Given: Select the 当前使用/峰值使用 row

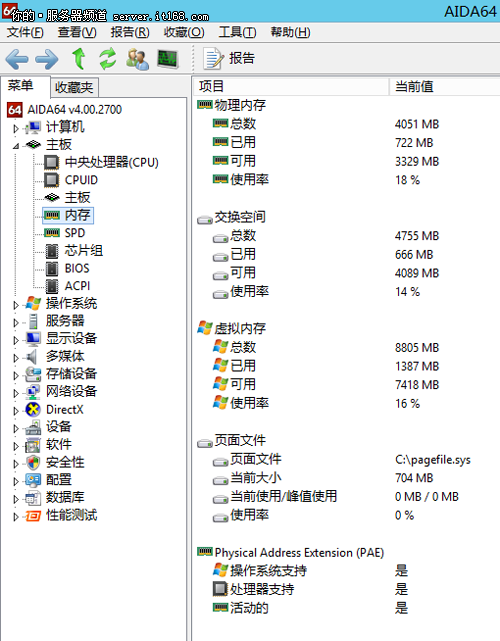Looking at the screenshot, I should (x=348, y=497).
